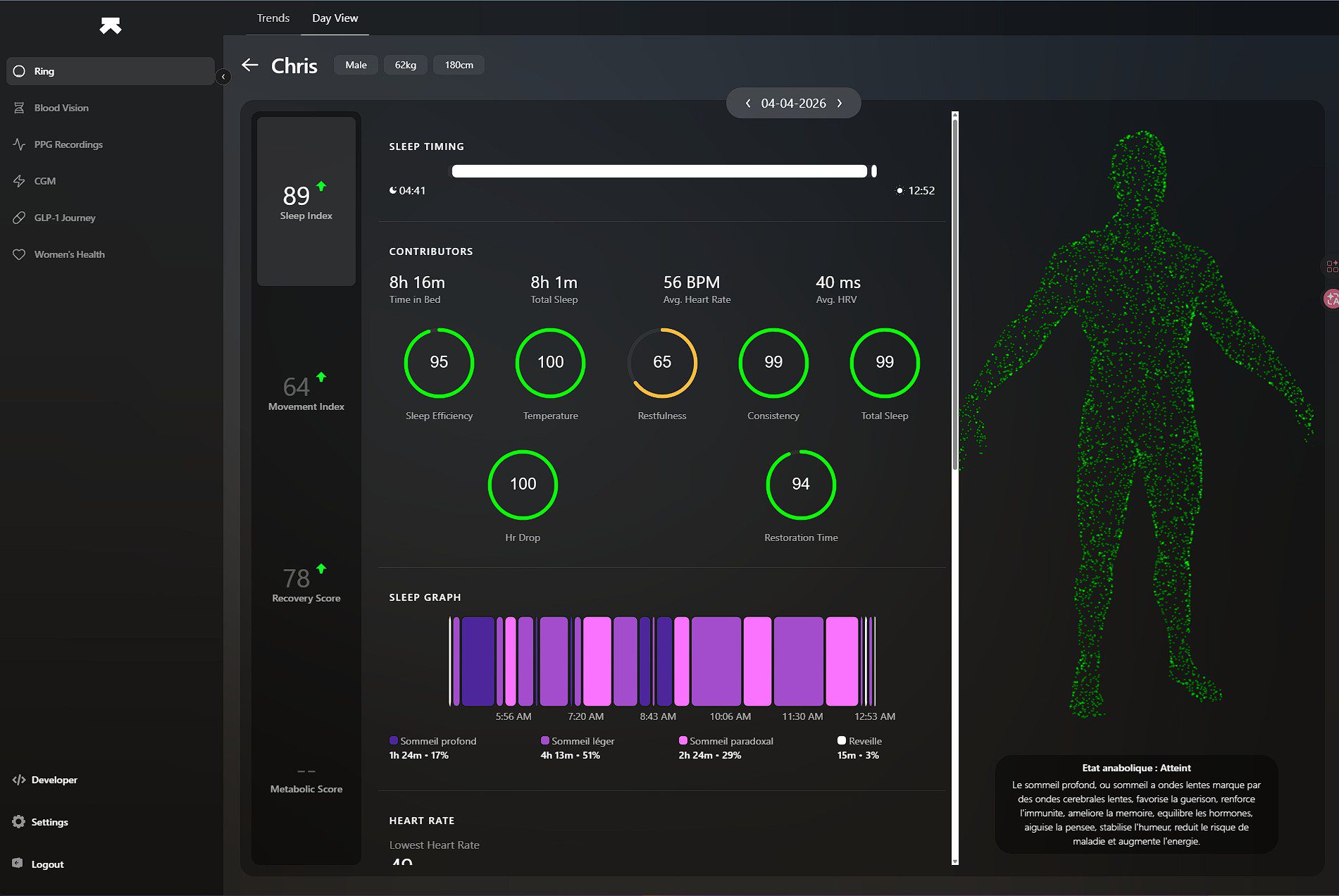Screen dimensions: 1339x896
Task: Select the Day View tab
Action: pos(335,18)
